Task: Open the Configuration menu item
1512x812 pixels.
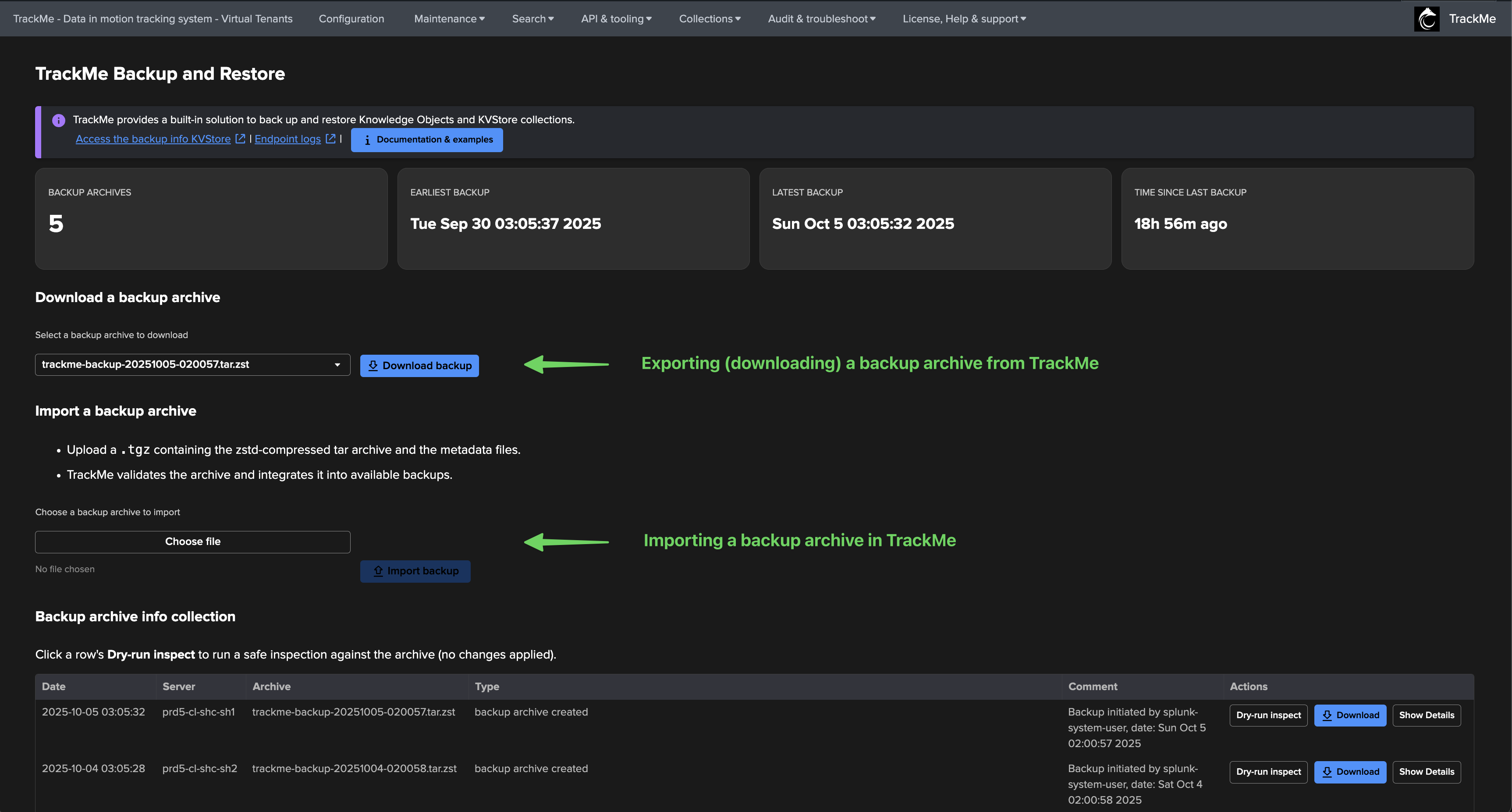Action: (351, 19)
